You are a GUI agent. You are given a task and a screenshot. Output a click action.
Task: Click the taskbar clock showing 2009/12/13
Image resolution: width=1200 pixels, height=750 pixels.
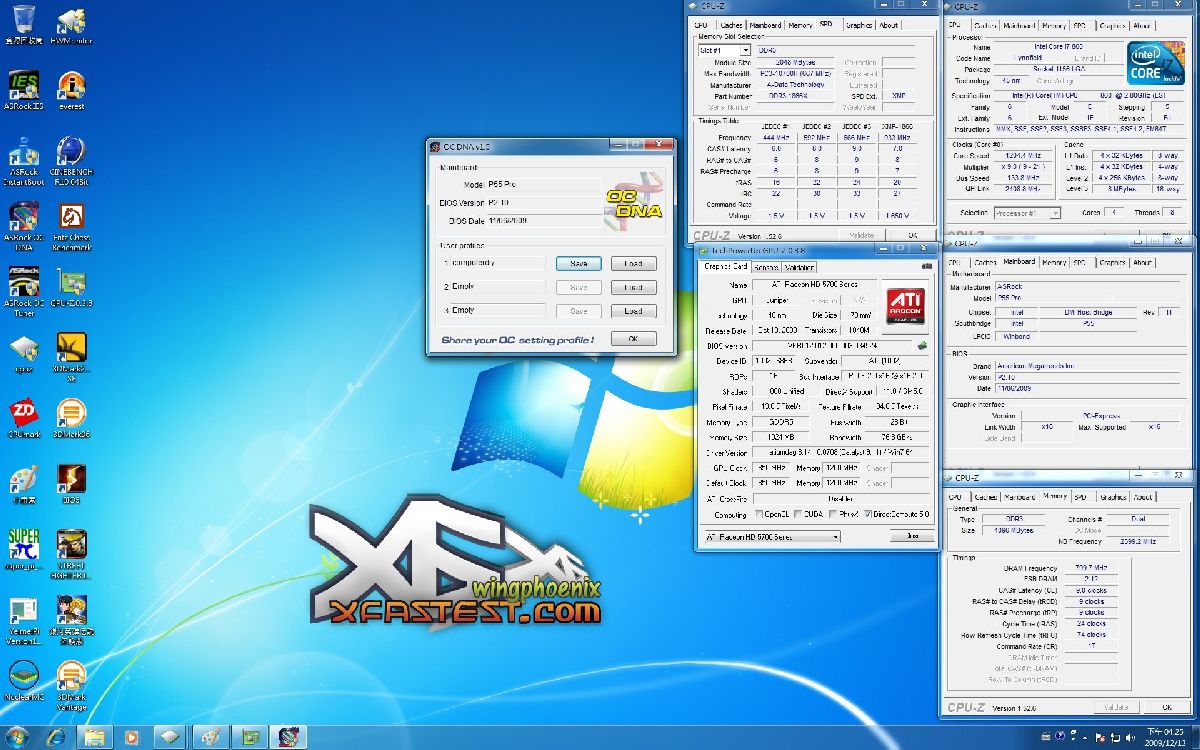coord(1164,737)
